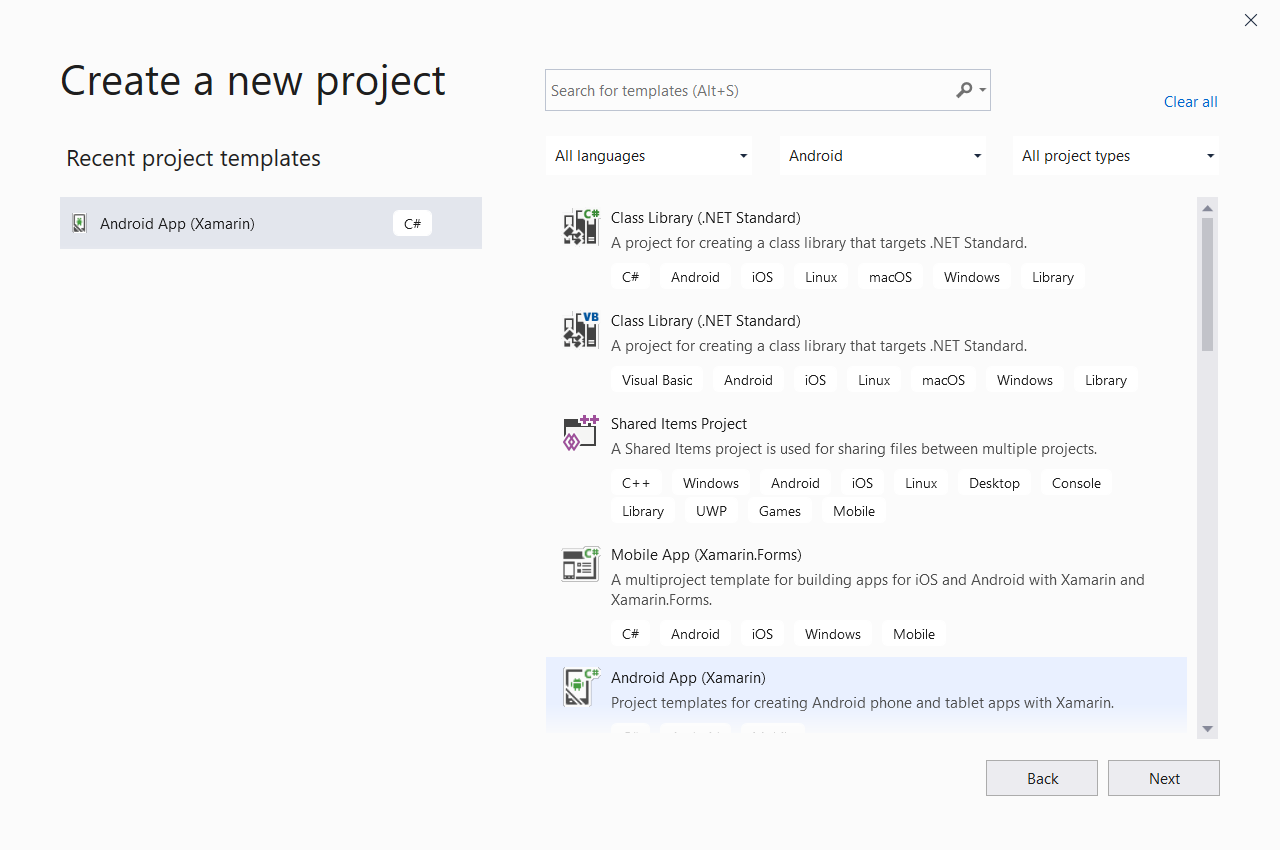This screenshot has height=850, width=1280.
Task: Click the VB Class Library template icon
Action: [x=581, y=330]
